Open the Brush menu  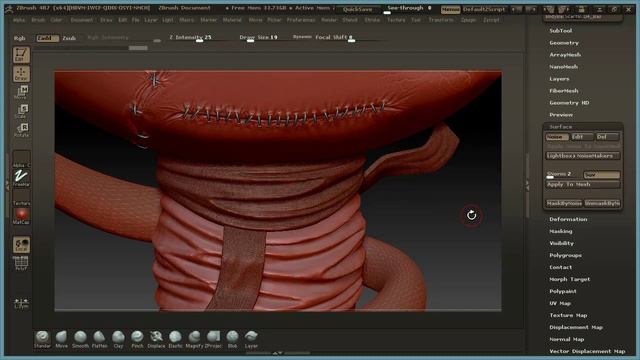[x=38, y=20]
